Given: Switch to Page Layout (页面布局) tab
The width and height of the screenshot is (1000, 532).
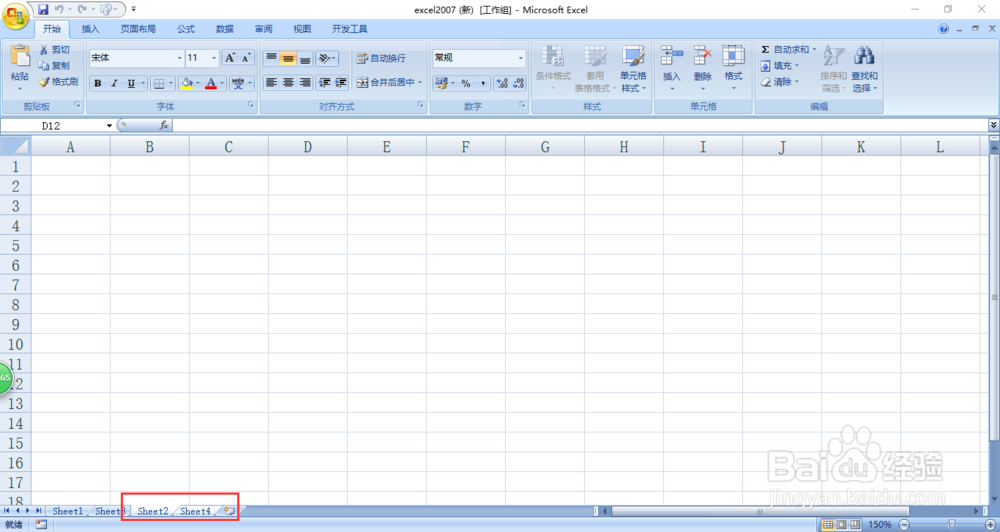Looking at the screenshot, I should click(138, 29).
